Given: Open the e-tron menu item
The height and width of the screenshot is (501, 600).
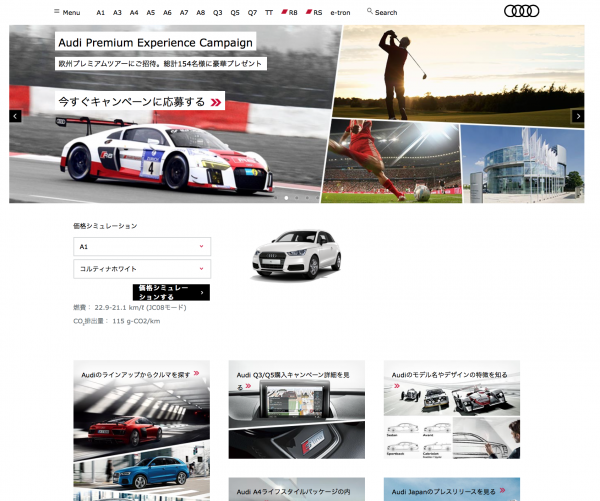Looking at the screenshot, I should [340, 13].
